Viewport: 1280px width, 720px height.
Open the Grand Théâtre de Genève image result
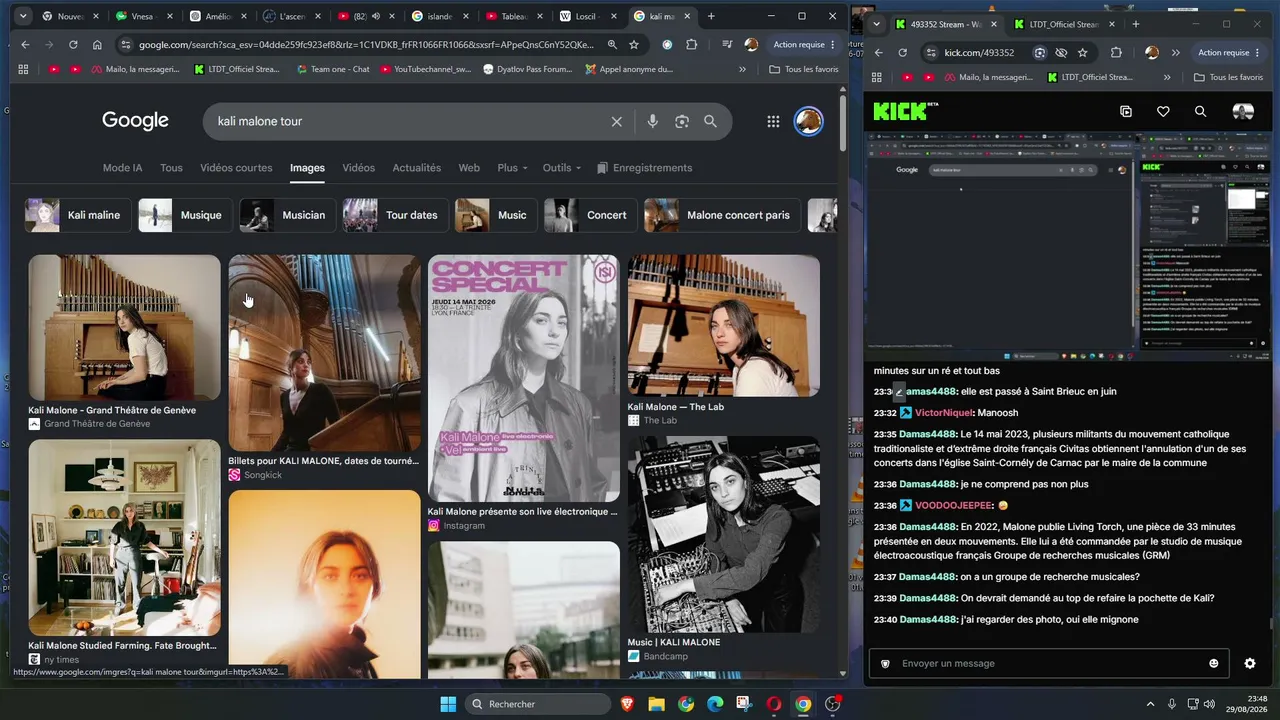[x=124, y=327]
